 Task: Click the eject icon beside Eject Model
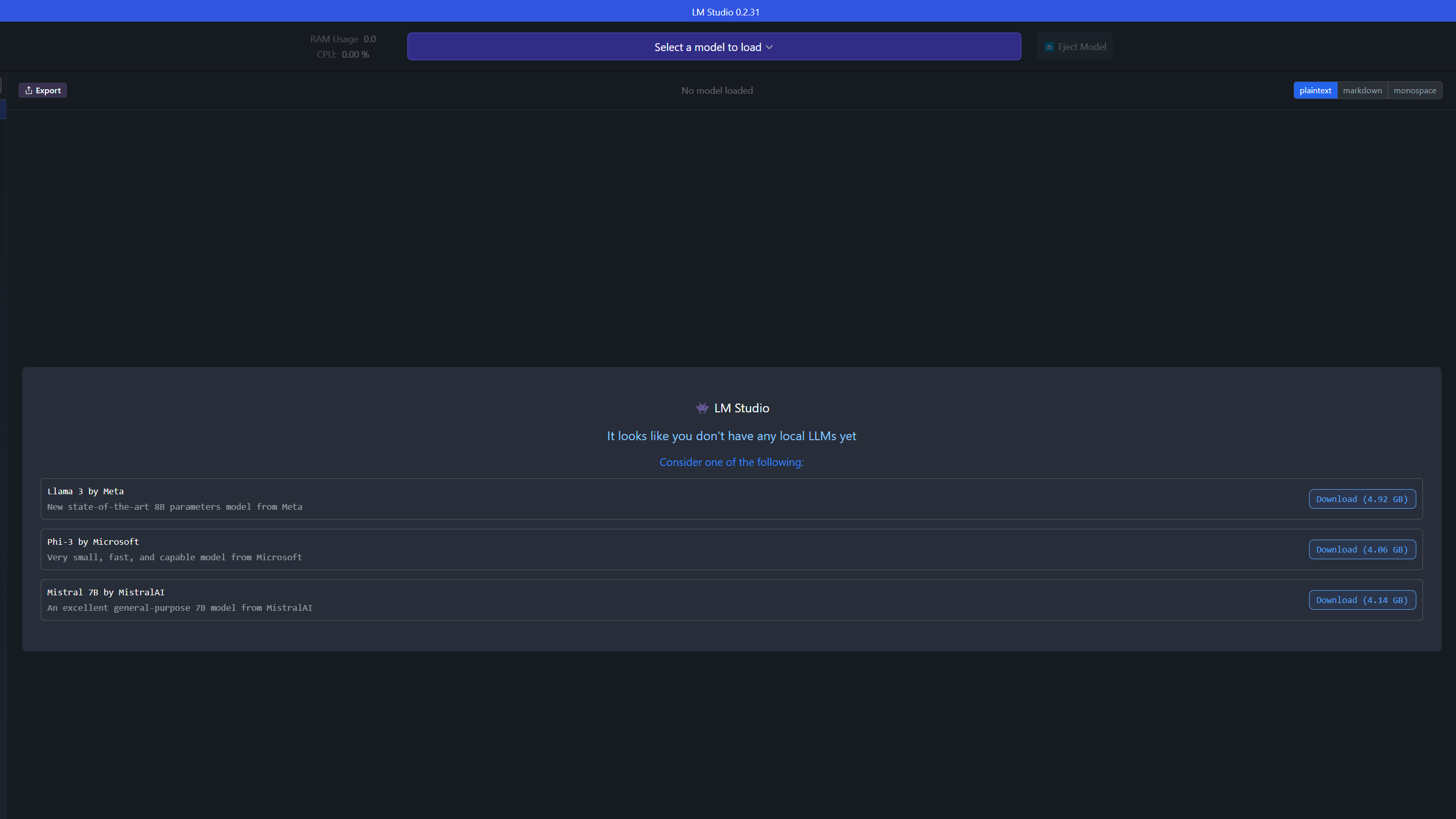1049,47
